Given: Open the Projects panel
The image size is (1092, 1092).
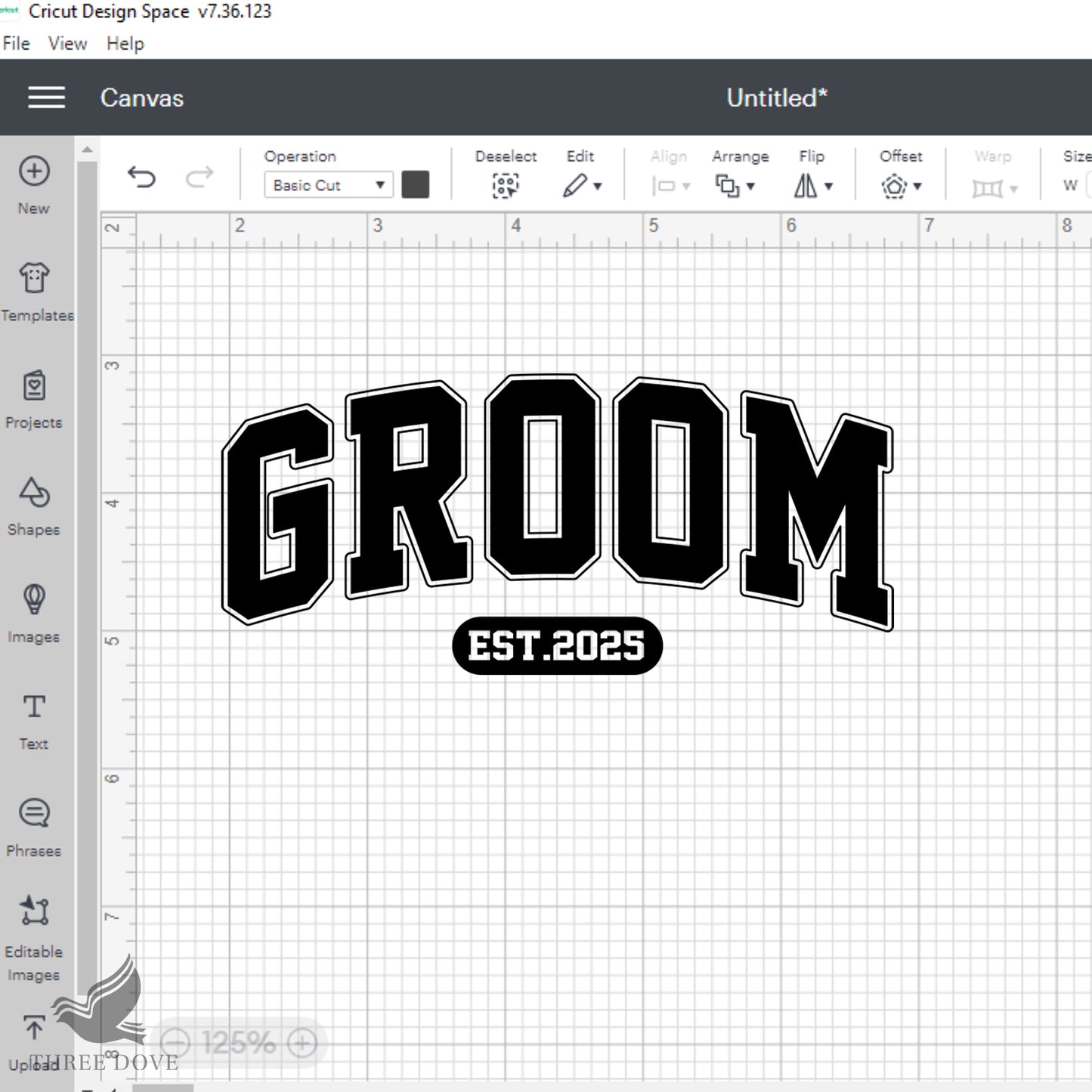Looking at the screenshot, I should (34, 385).
